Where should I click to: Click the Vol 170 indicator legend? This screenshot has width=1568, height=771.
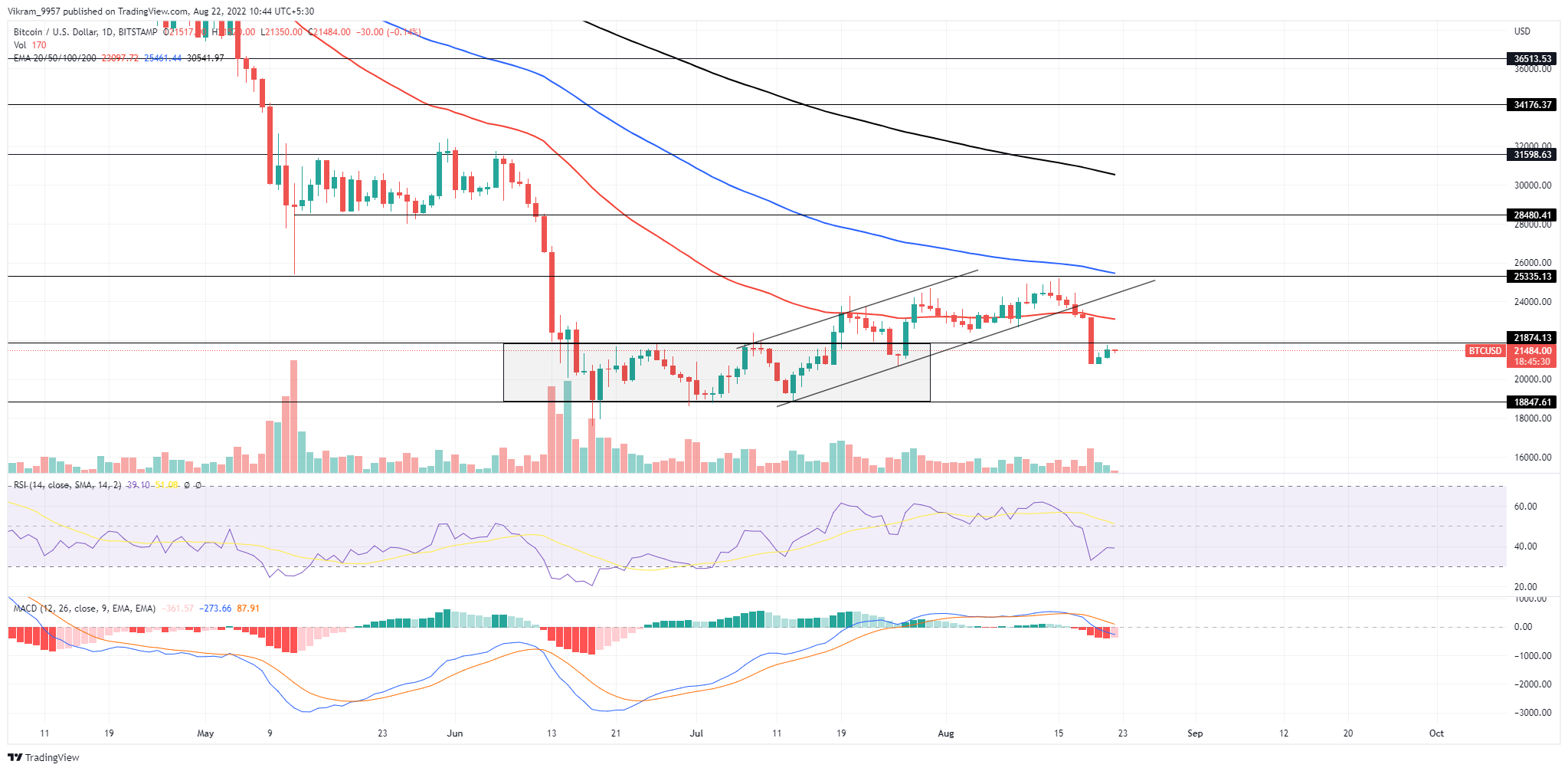pyautogui.click(x=30, y=45)
